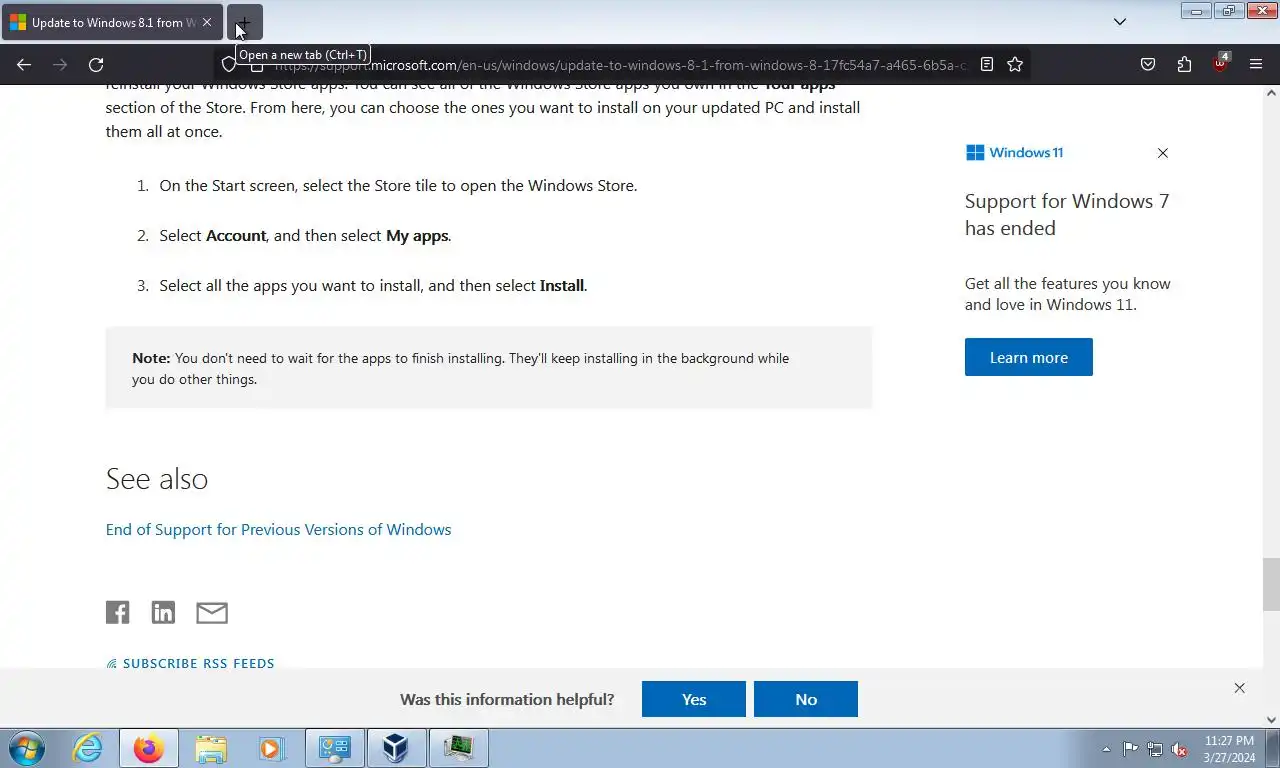Viewport: 1280px width, 768px height.
Task: Click the Learn more button
Action: coord(1028,357)
